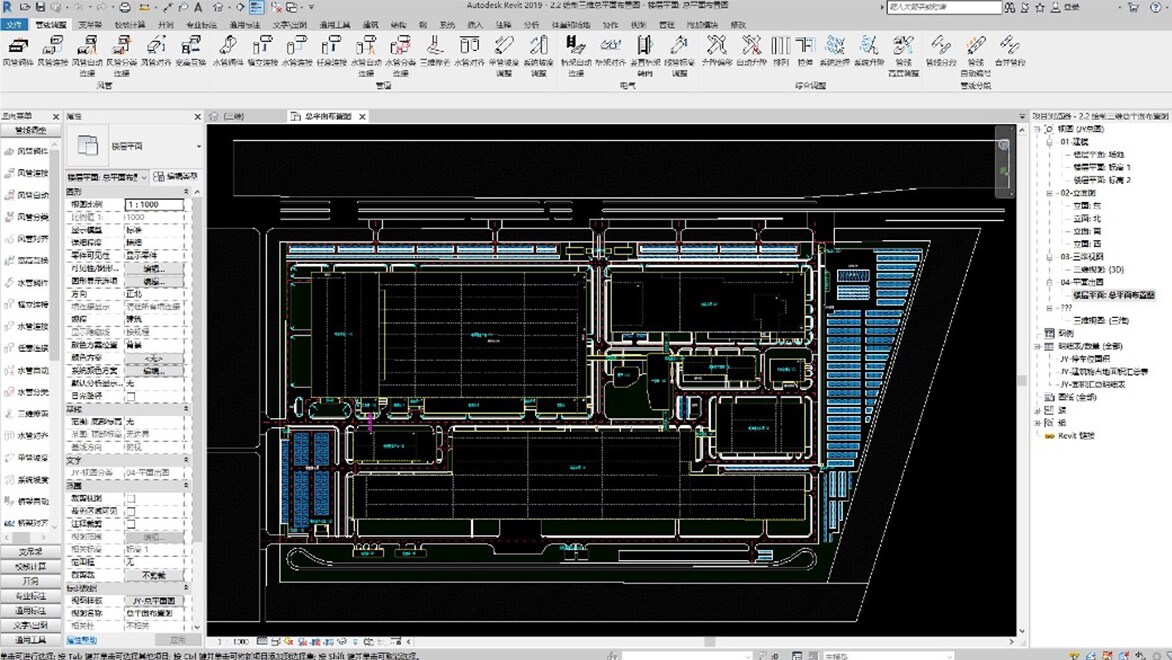Select the 水管对齐 pipe align ribbon tool
The image size is (1172, 660).
pos(469,51)
